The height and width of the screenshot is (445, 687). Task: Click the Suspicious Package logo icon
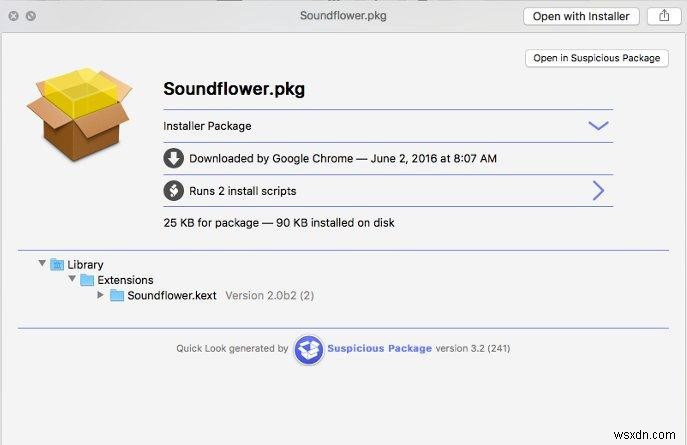(308, 349)
